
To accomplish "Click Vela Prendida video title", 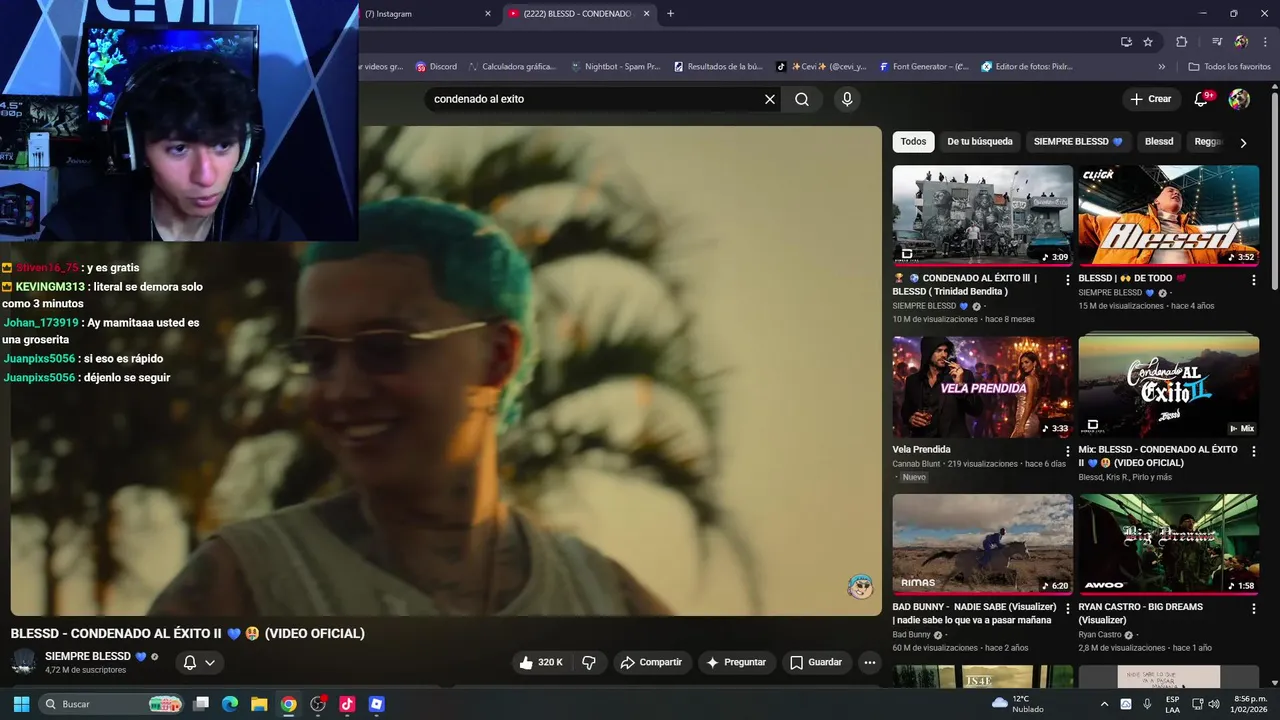I will pos(922,450).
